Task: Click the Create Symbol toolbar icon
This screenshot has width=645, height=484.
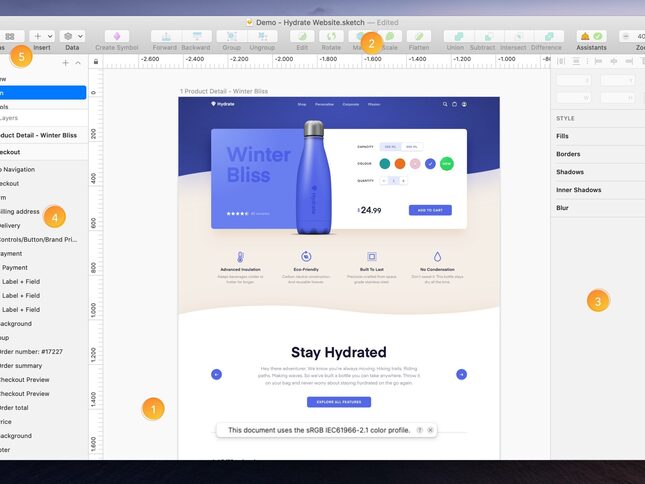Action: coord(117,37)
